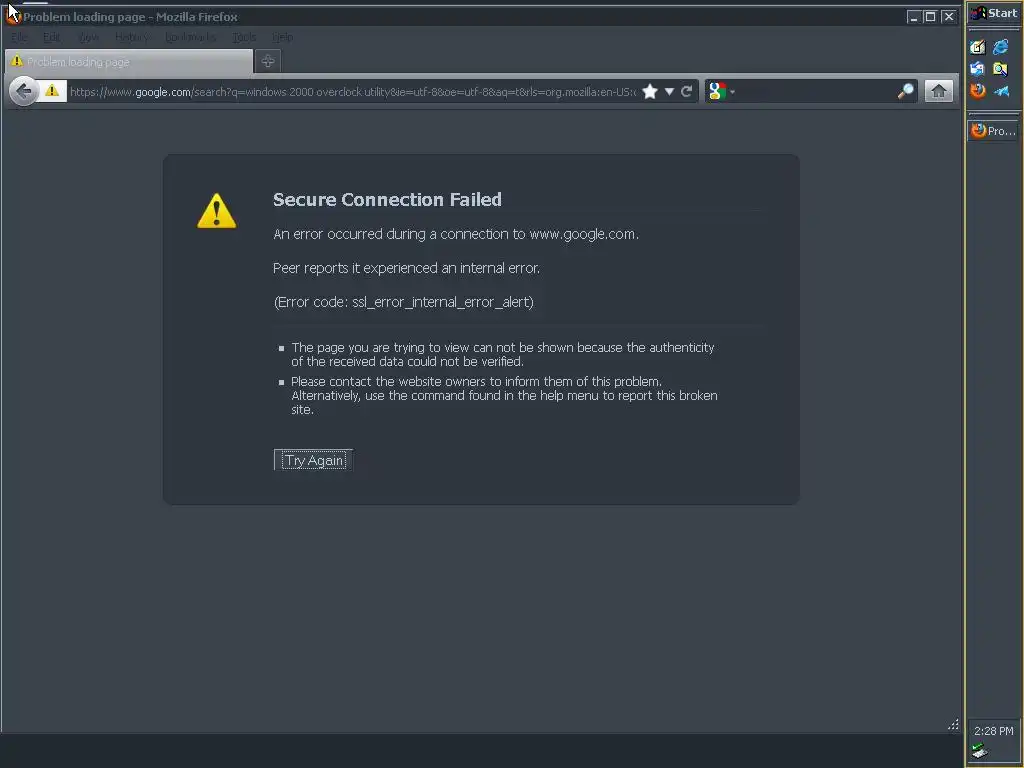Image resolution: width=1024 pixels, height=768 pixels.
Task: Close the Firefox window
Action: point(948,17)
